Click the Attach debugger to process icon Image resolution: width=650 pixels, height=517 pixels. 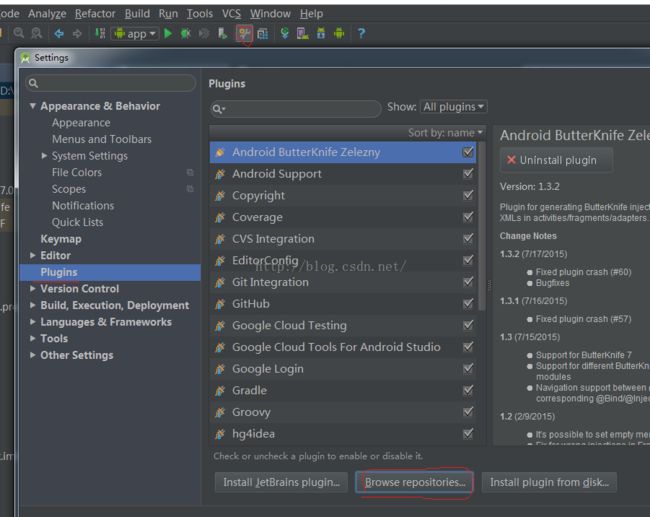222,33
